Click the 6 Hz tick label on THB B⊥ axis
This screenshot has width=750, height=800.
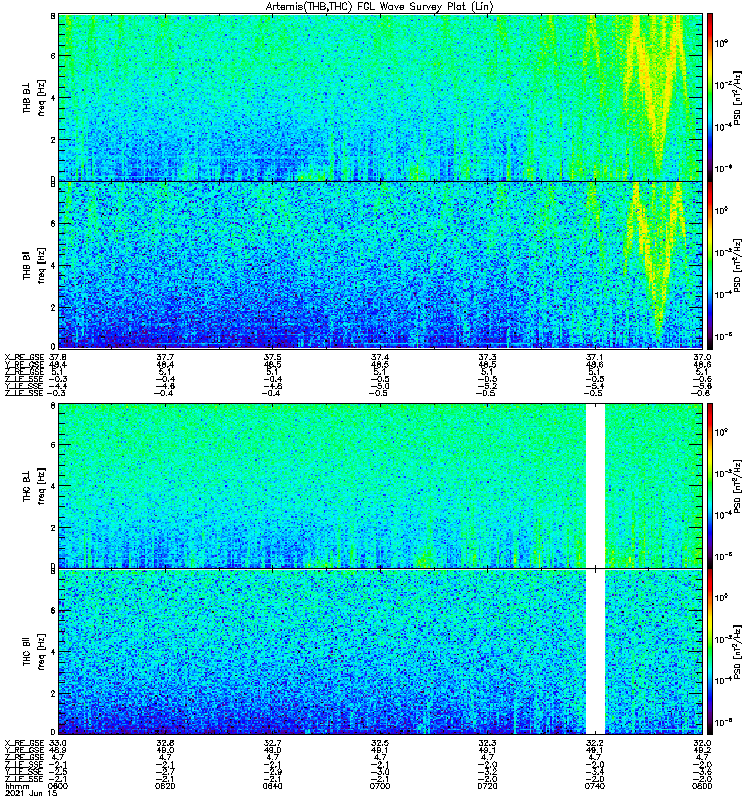53,56
